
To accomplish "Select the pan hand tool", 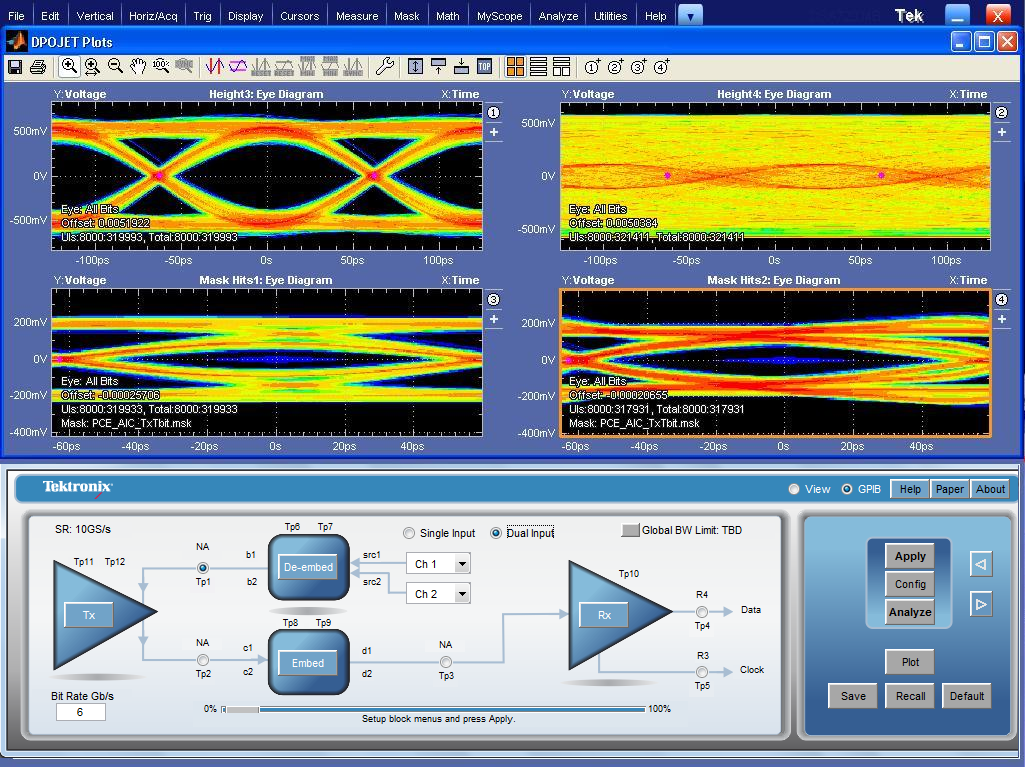I will click(138, 67).
